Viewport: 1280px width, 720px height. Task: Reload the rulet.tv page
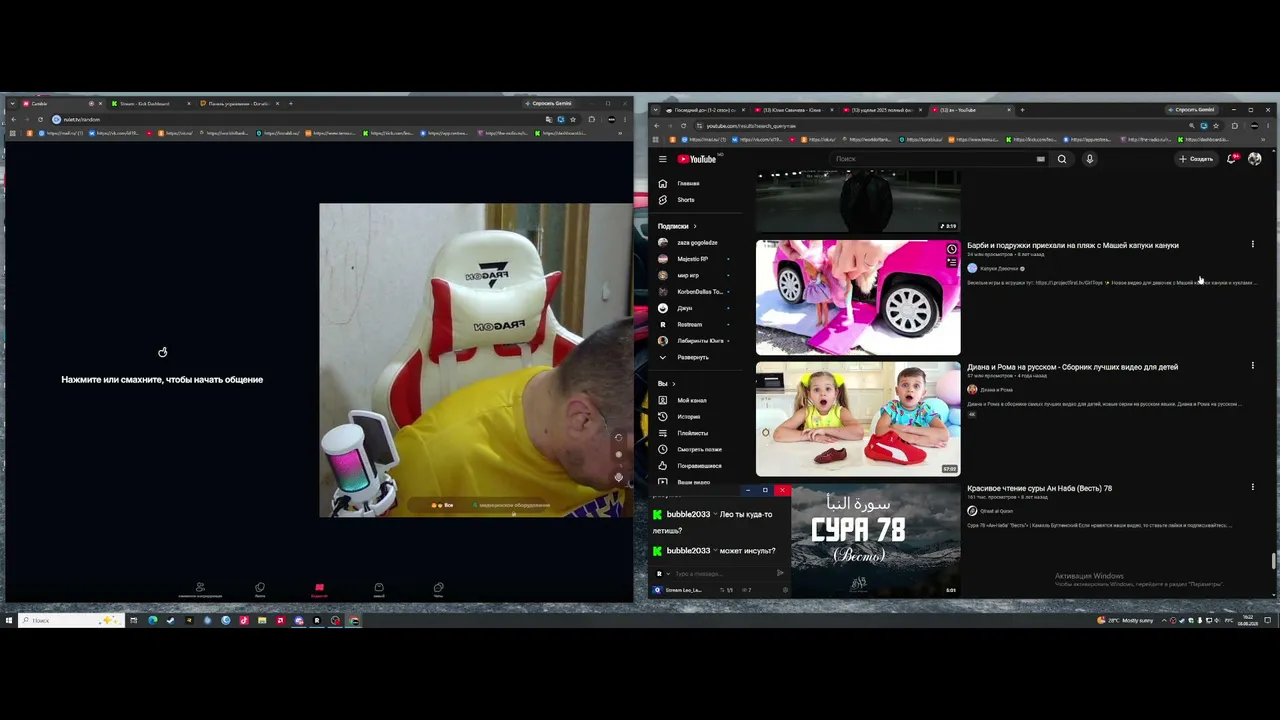click(x=39, y=120)
